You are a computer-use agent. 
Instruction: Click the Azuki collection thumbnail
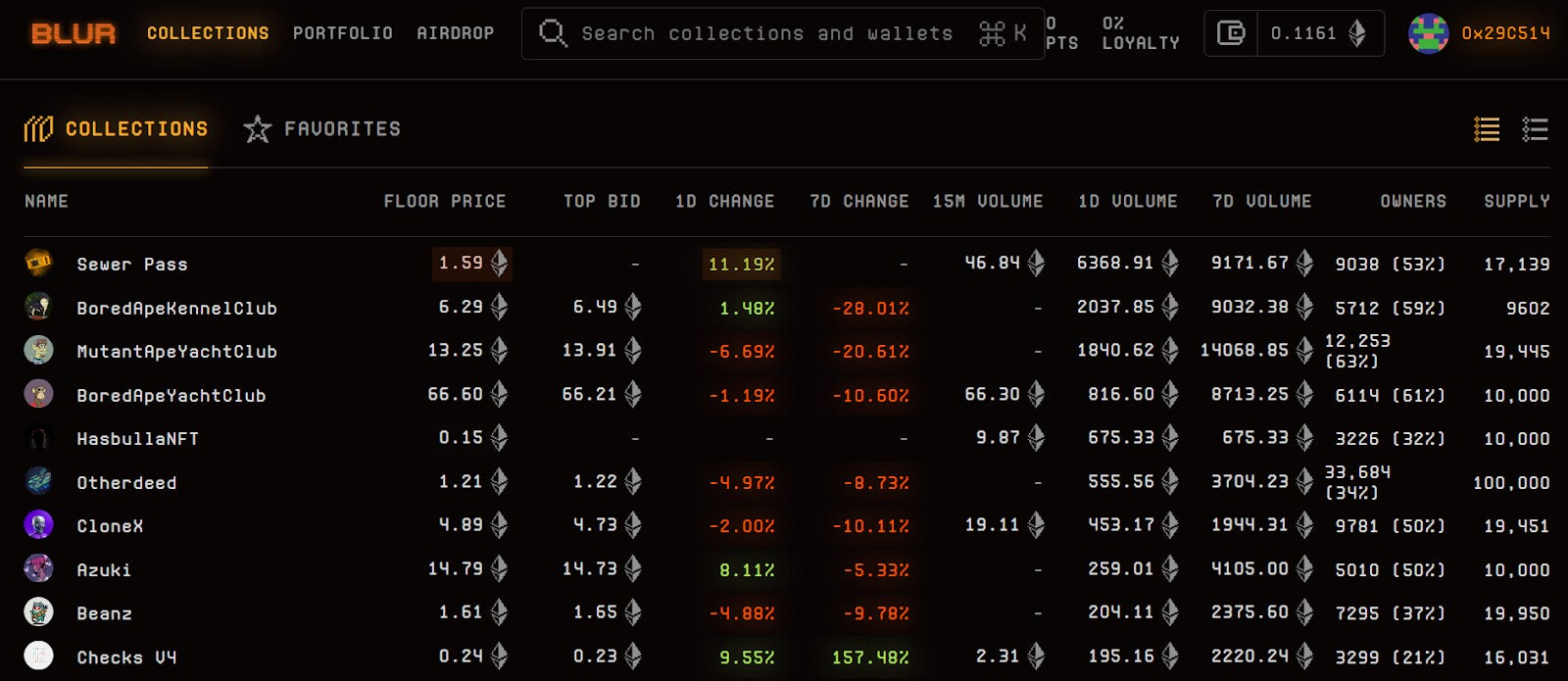pyautogui.click(x=38, y=568)
